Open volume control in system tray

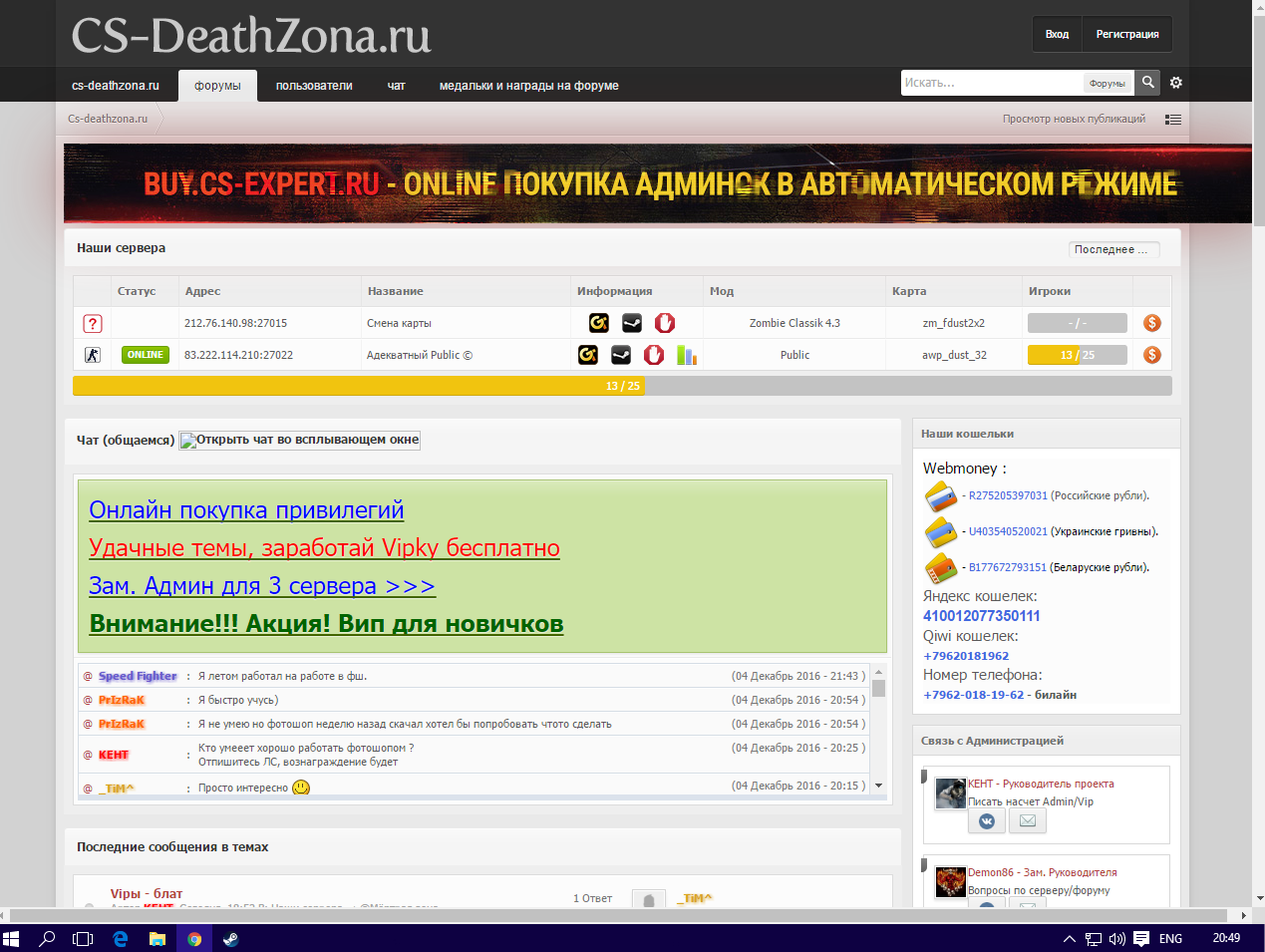pyautogui.click(x=1116, y=938)
